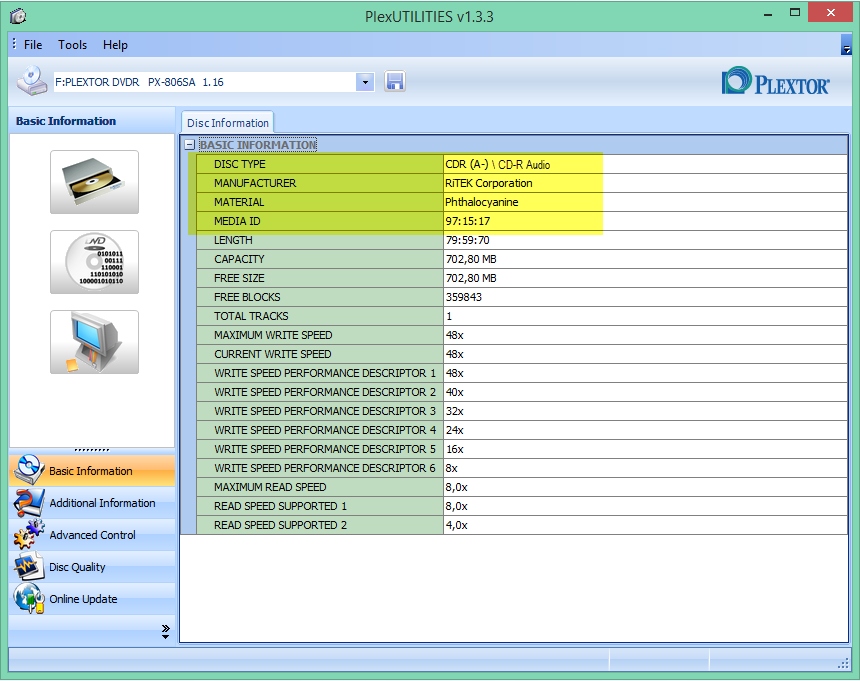Click the CD binary data disc icon
Image resolution: width=860 pixels, height=681 pixels.
pyautogui.click(x=94, y=262)
